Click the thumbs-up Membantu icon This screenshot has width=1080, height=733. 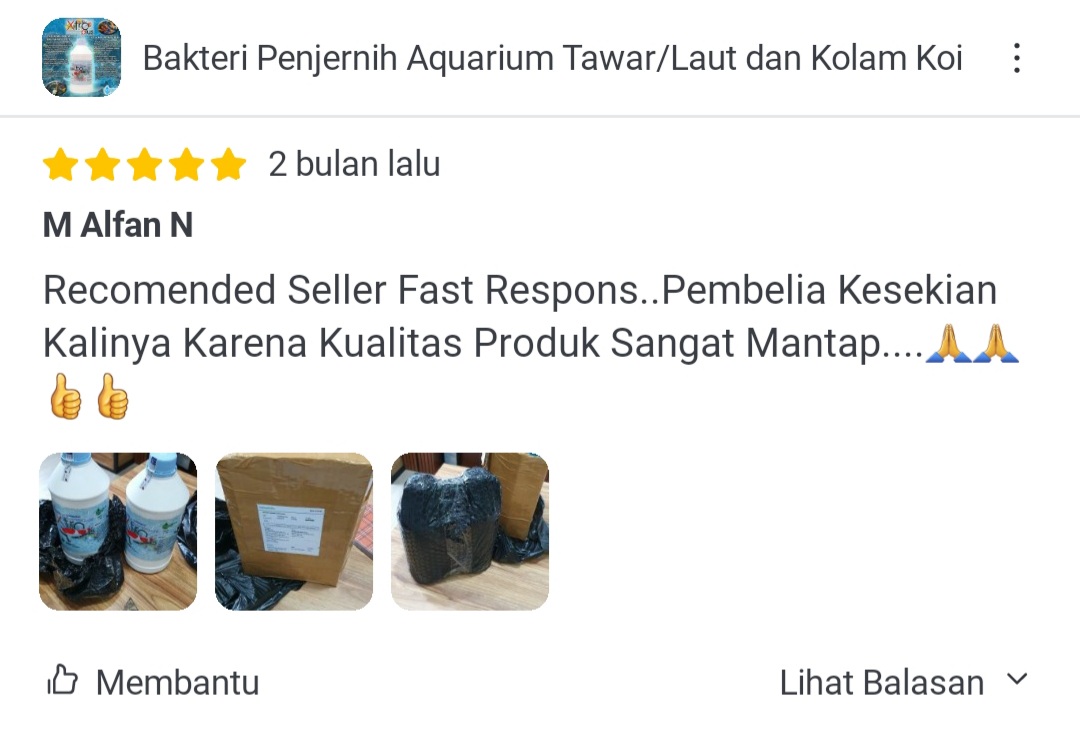(63, 681)
